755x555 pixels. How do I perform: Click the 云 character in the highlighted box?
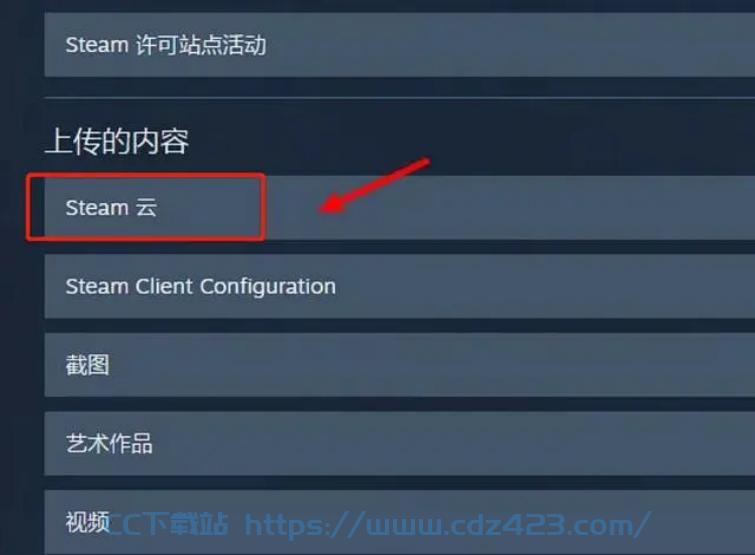146,207
